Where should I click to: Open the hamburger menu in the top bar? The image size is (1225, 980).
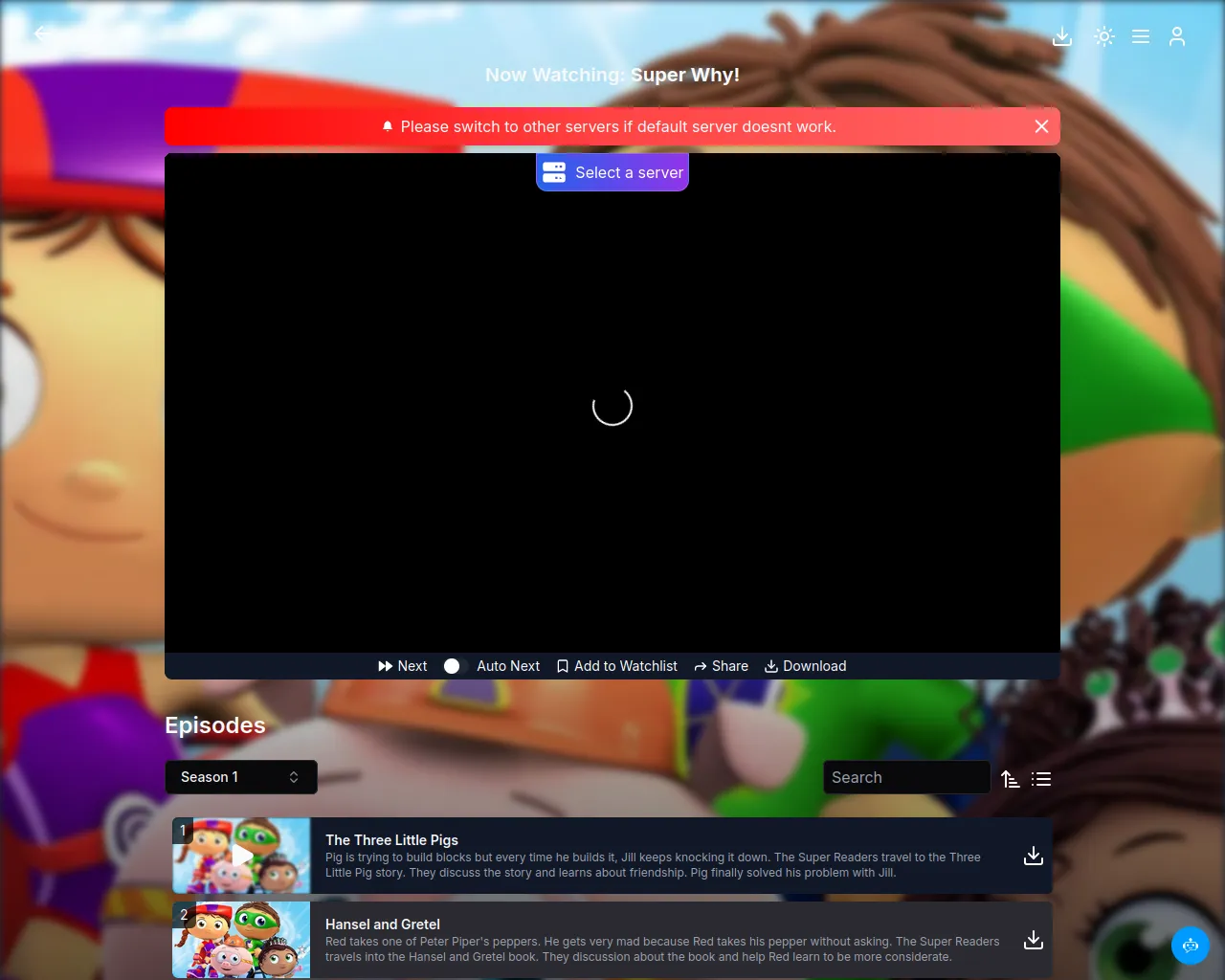coord(1141,36)
